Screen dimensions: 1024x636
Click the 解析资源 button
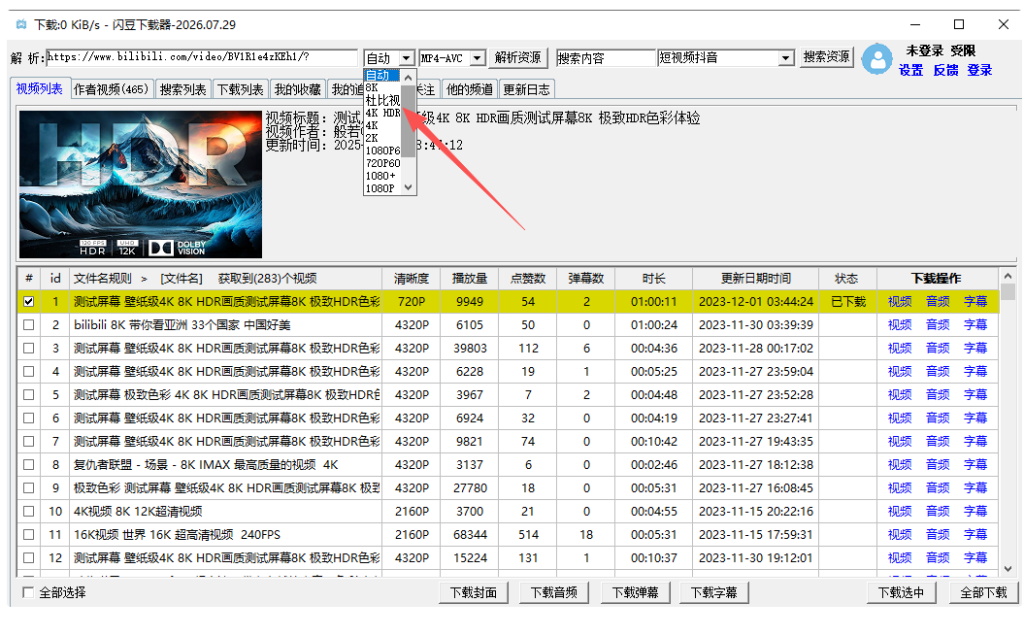tap(518, 57)
